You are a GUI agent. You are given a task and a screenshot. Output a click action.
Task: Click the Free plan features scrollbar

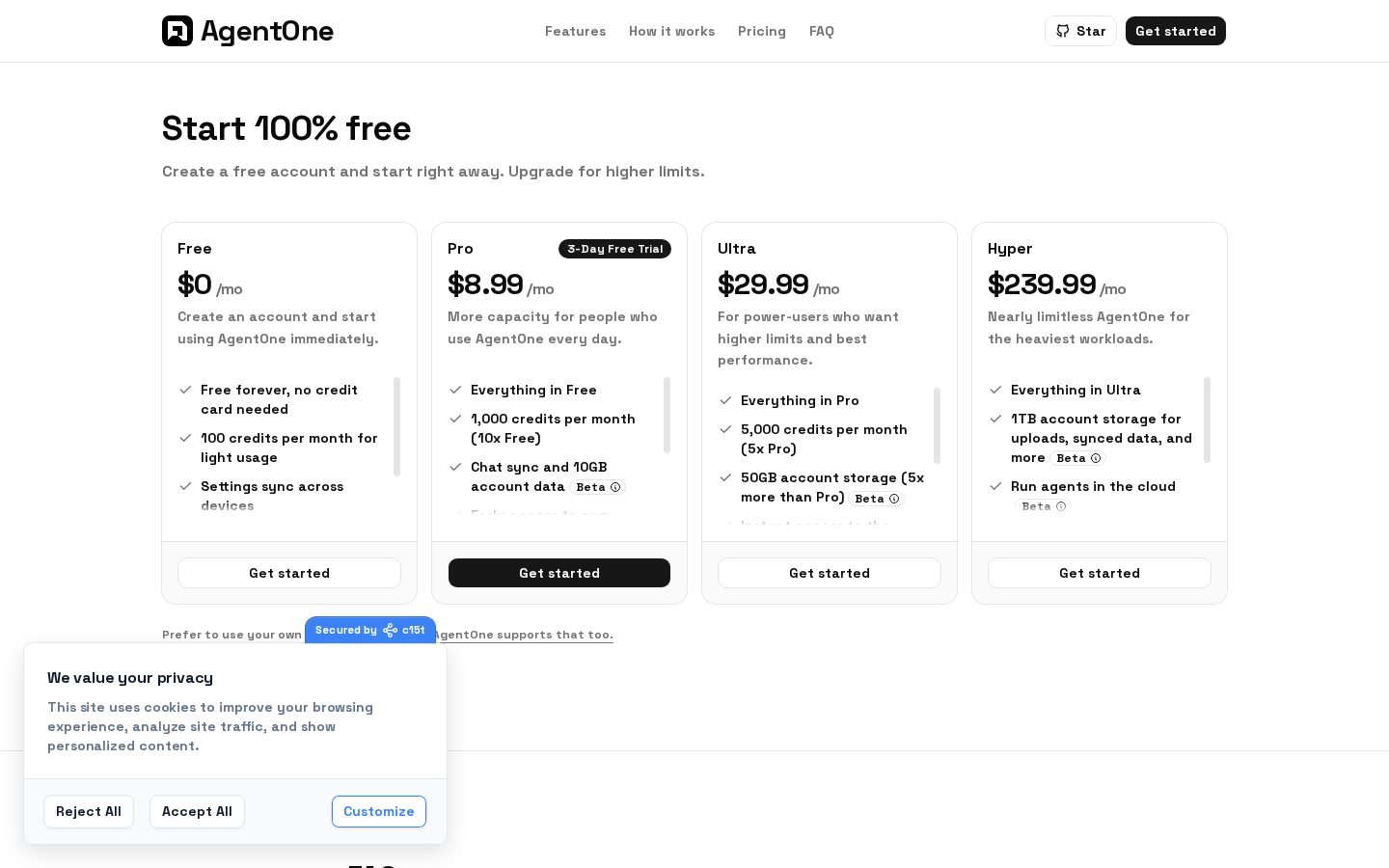click(396, 426)
